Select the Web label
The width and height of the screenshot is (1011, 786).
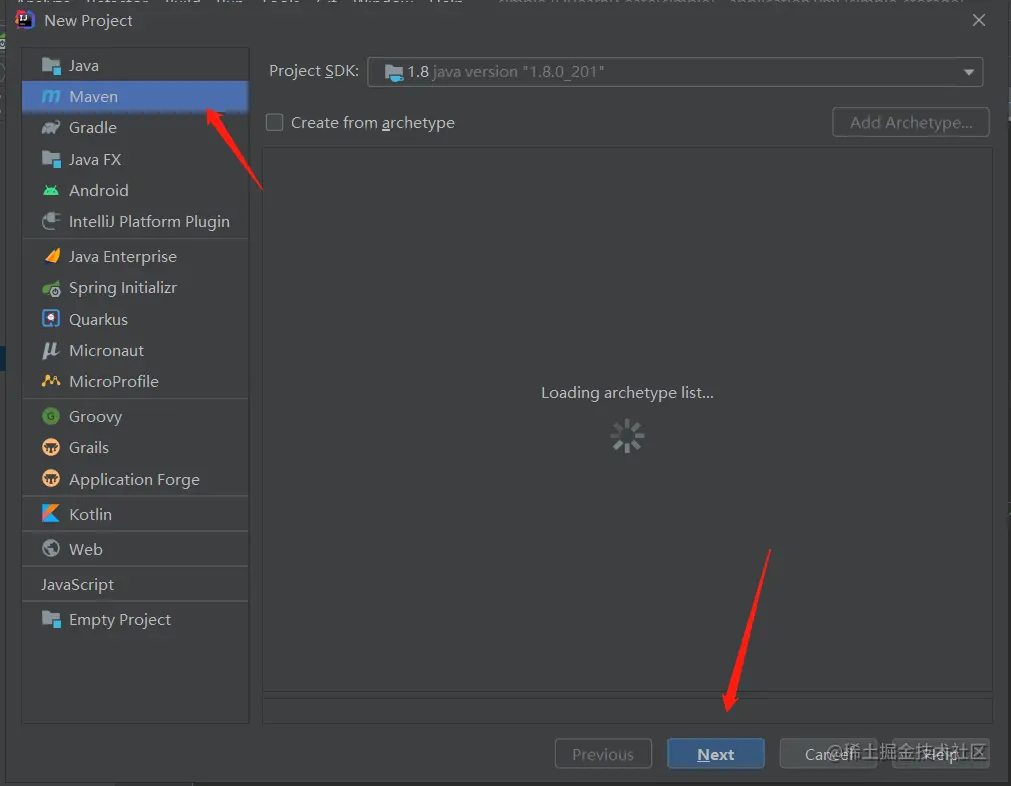86,549
